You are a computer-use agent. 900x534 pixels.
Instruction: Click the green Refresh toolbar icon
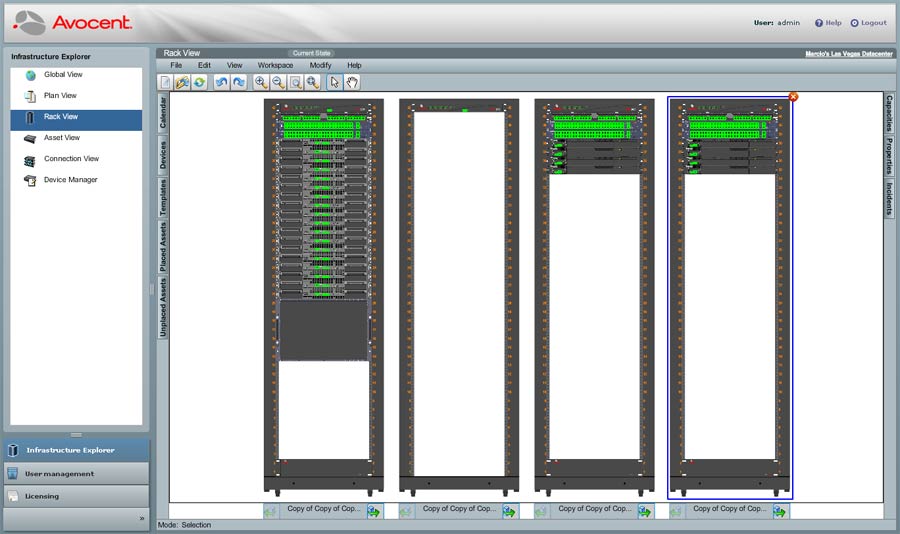(x=200, y=83)
